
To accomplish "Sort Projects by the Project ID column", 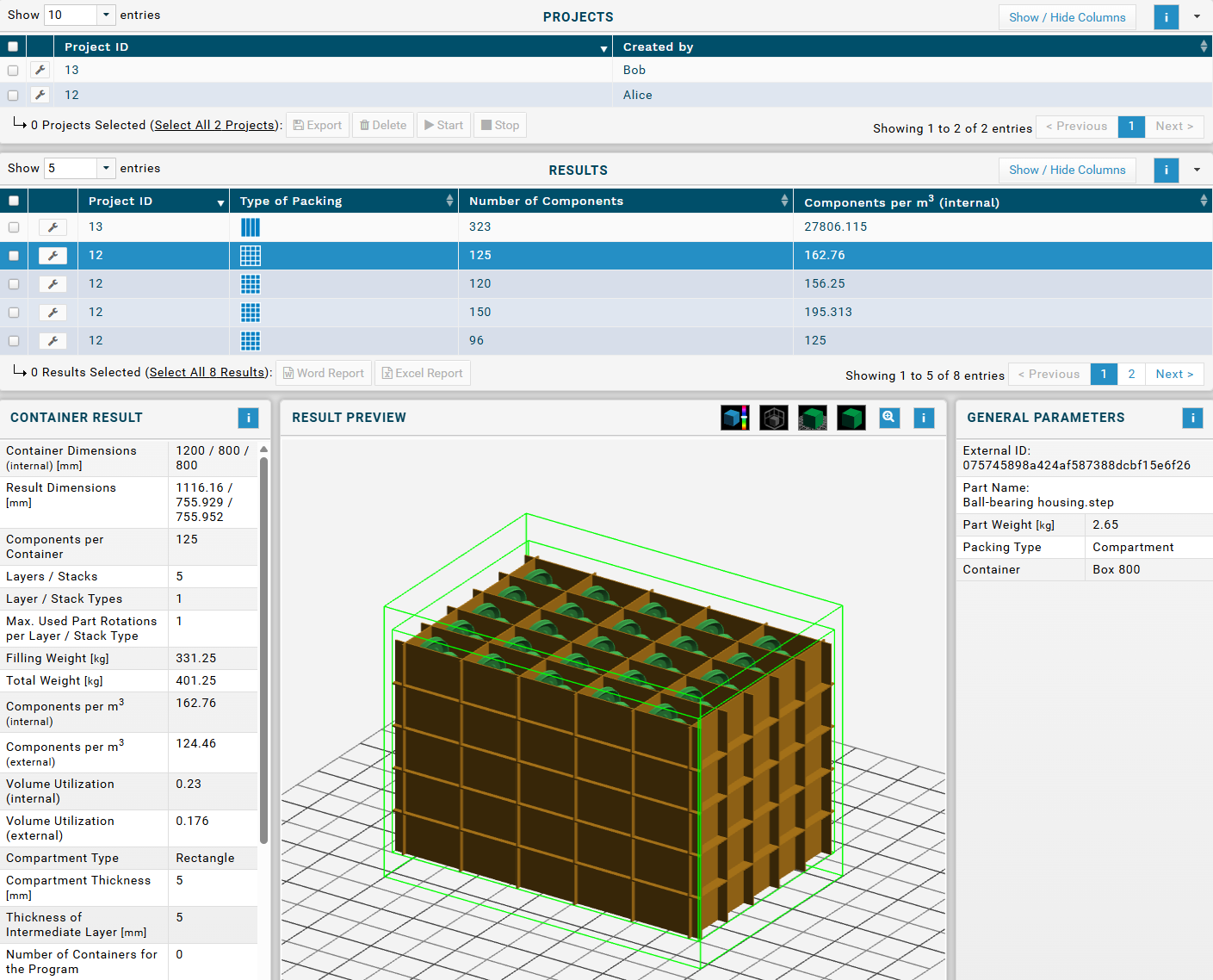I will [332, 47].
